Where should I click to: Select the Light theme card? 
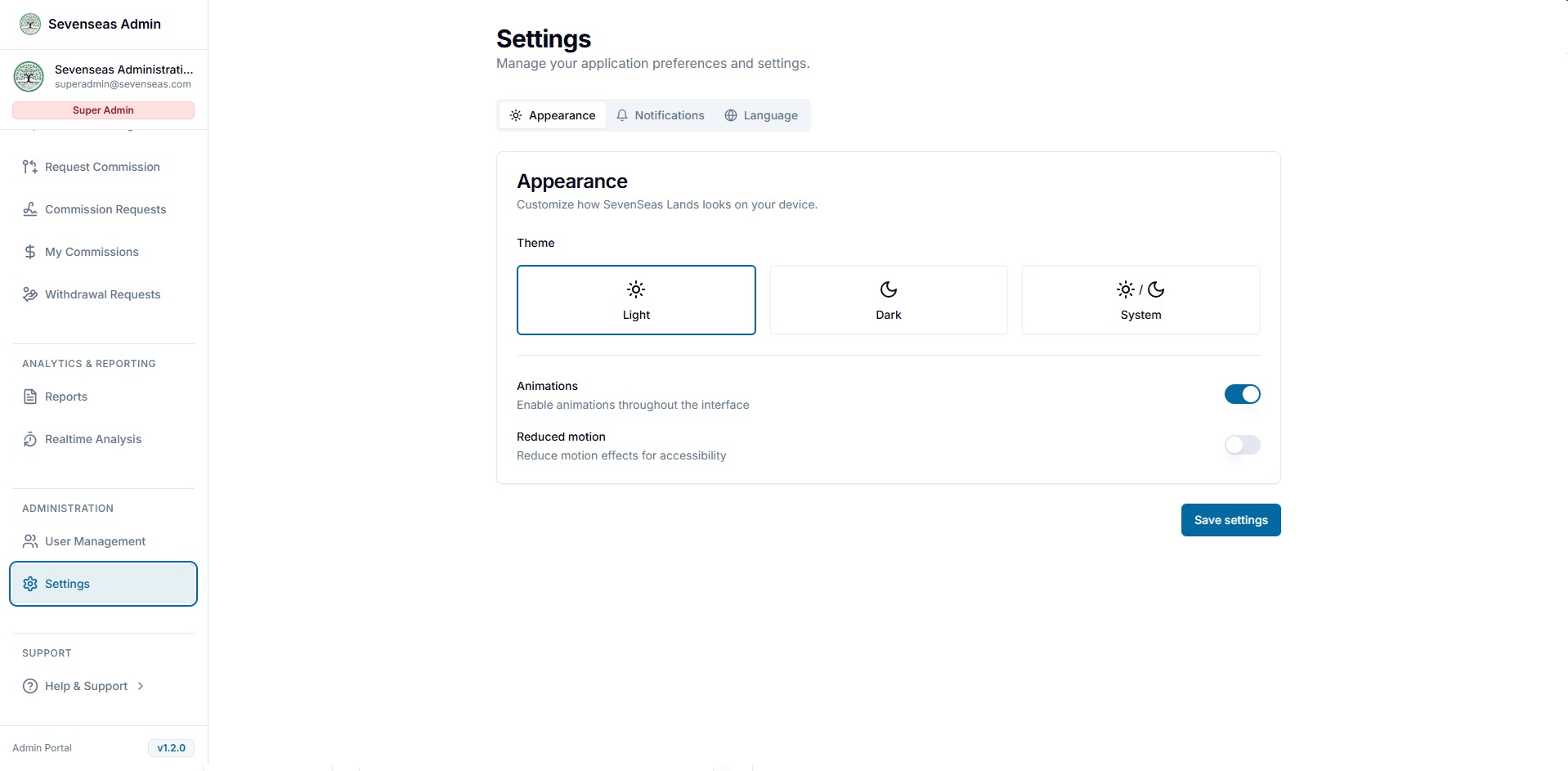636,300
